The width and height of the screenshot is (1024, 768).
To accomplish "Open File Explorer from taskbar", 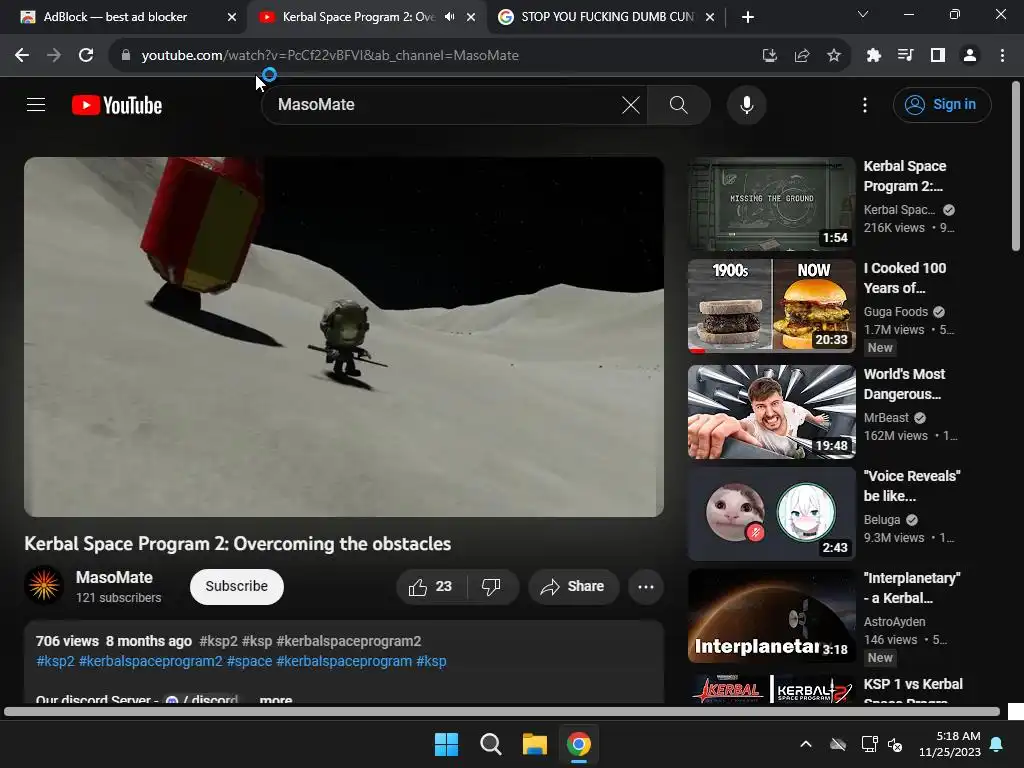I will pyautogui.click(x=535, y=744).
